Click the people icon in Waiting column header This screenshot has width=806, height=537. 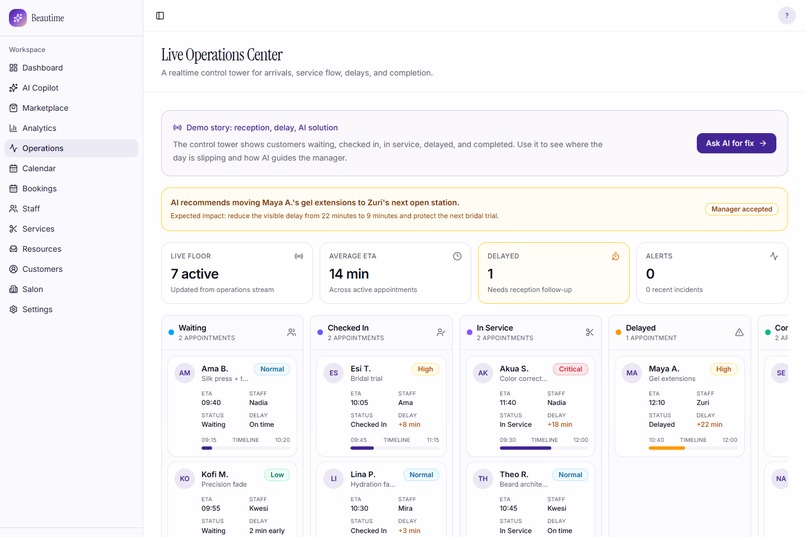click(x=291, y=332)
